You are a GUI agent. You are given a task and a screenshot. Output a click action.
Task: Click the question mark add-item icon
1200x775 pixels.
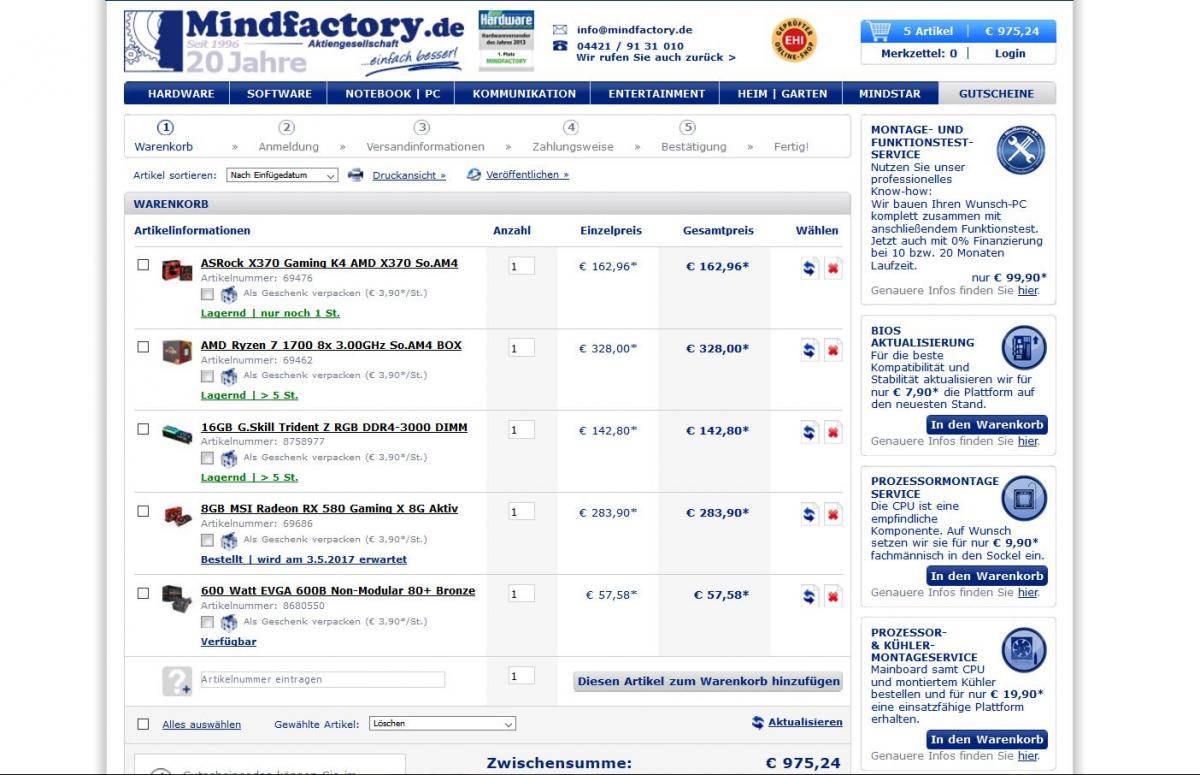pos(177,681)
